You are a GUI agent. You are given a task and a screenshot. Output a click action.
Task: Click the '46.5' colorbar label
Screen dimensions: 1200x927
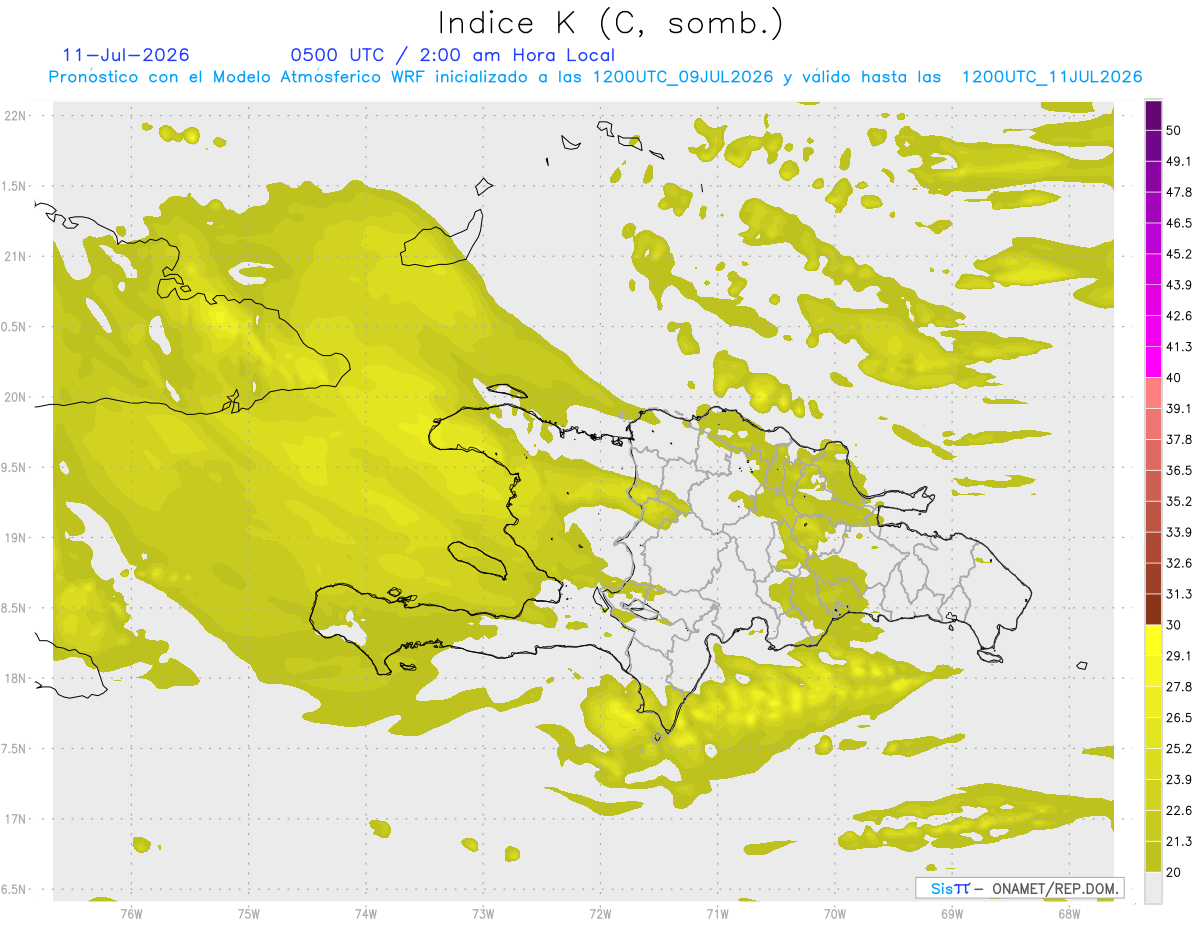[1178, 223]
